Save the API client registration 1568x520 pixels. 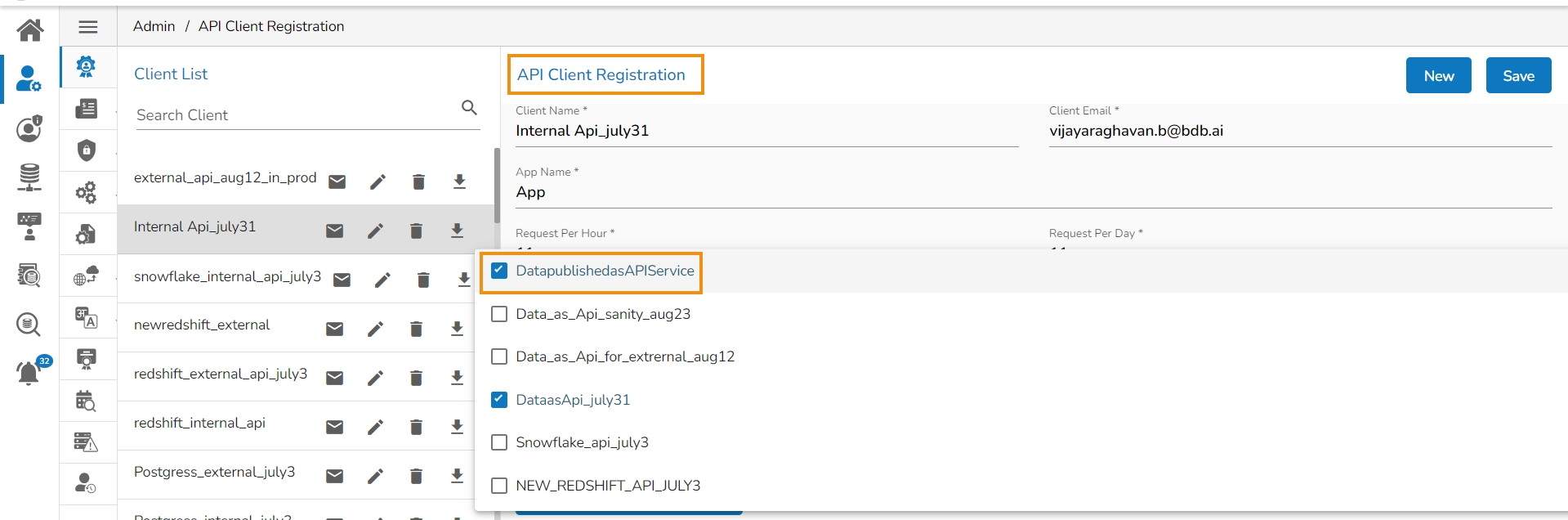pos(1518,76)
